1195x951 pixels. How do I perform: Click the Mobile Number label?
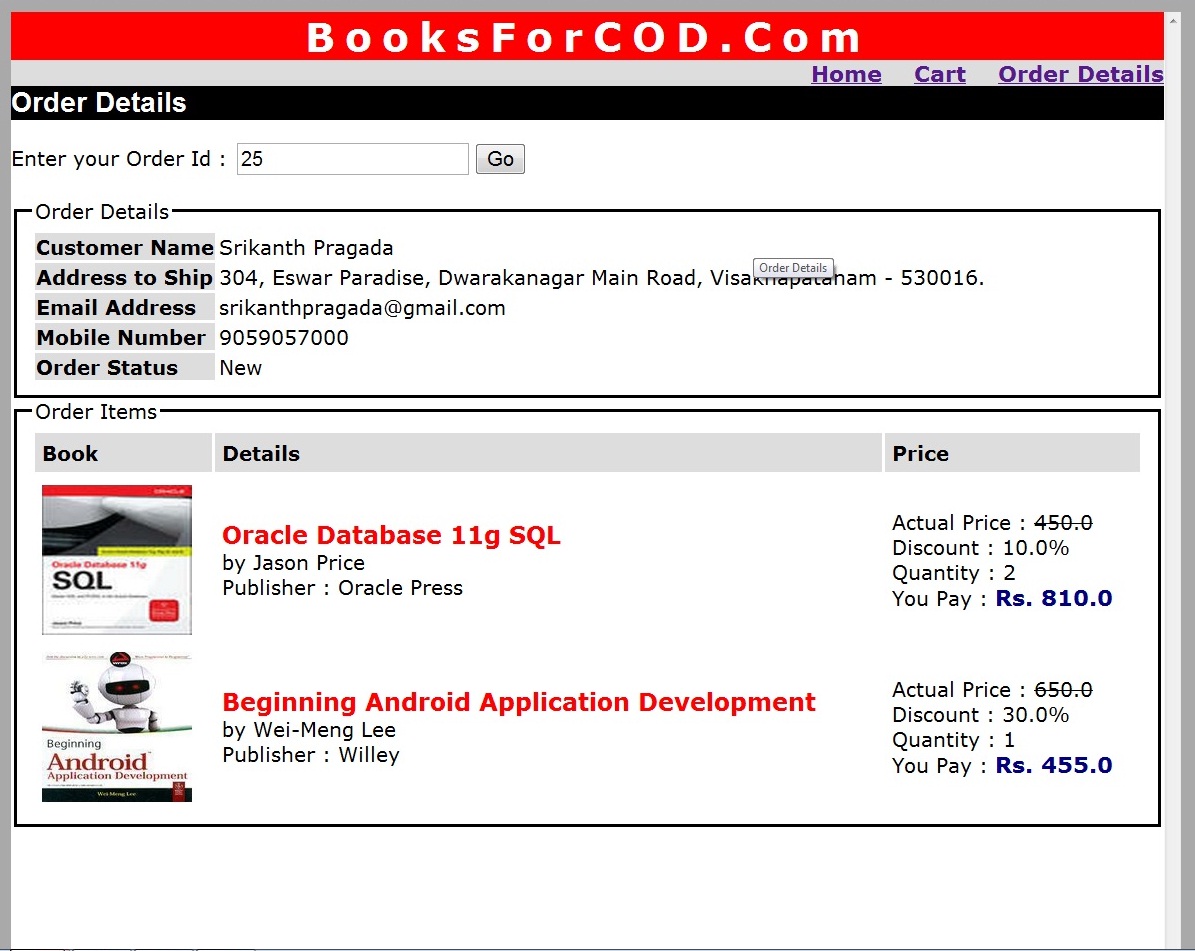tap(125, 338)
